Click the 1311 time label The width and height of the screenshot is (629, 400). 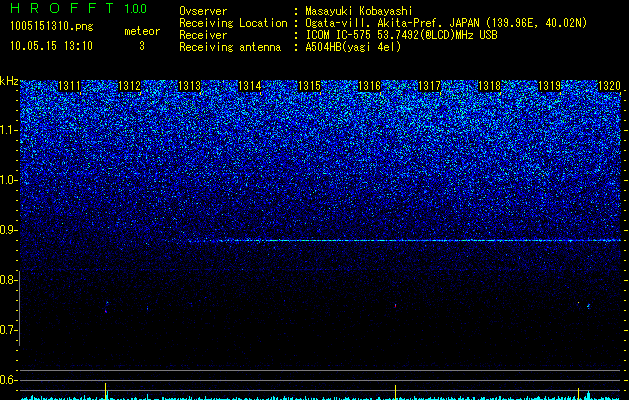[69, 86]
